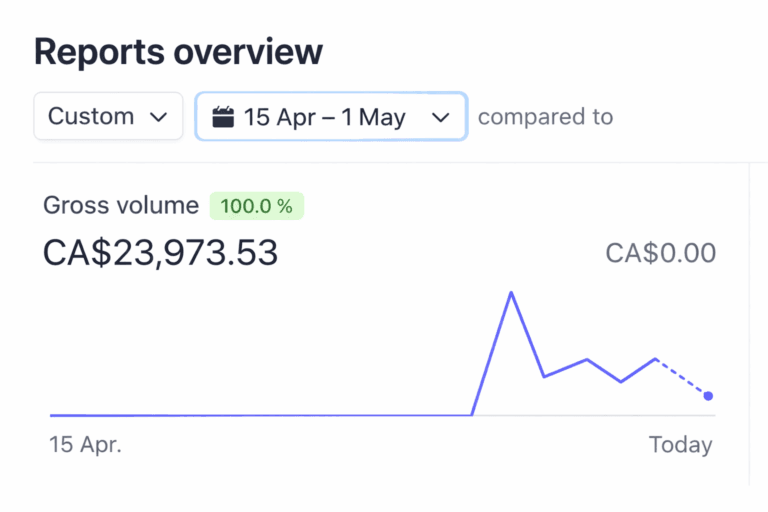The width and height of the screenshot is (768, 512).
Task: Click the valley right after the tallest peak
Action: pyautogui.click(x=544, y=377)
